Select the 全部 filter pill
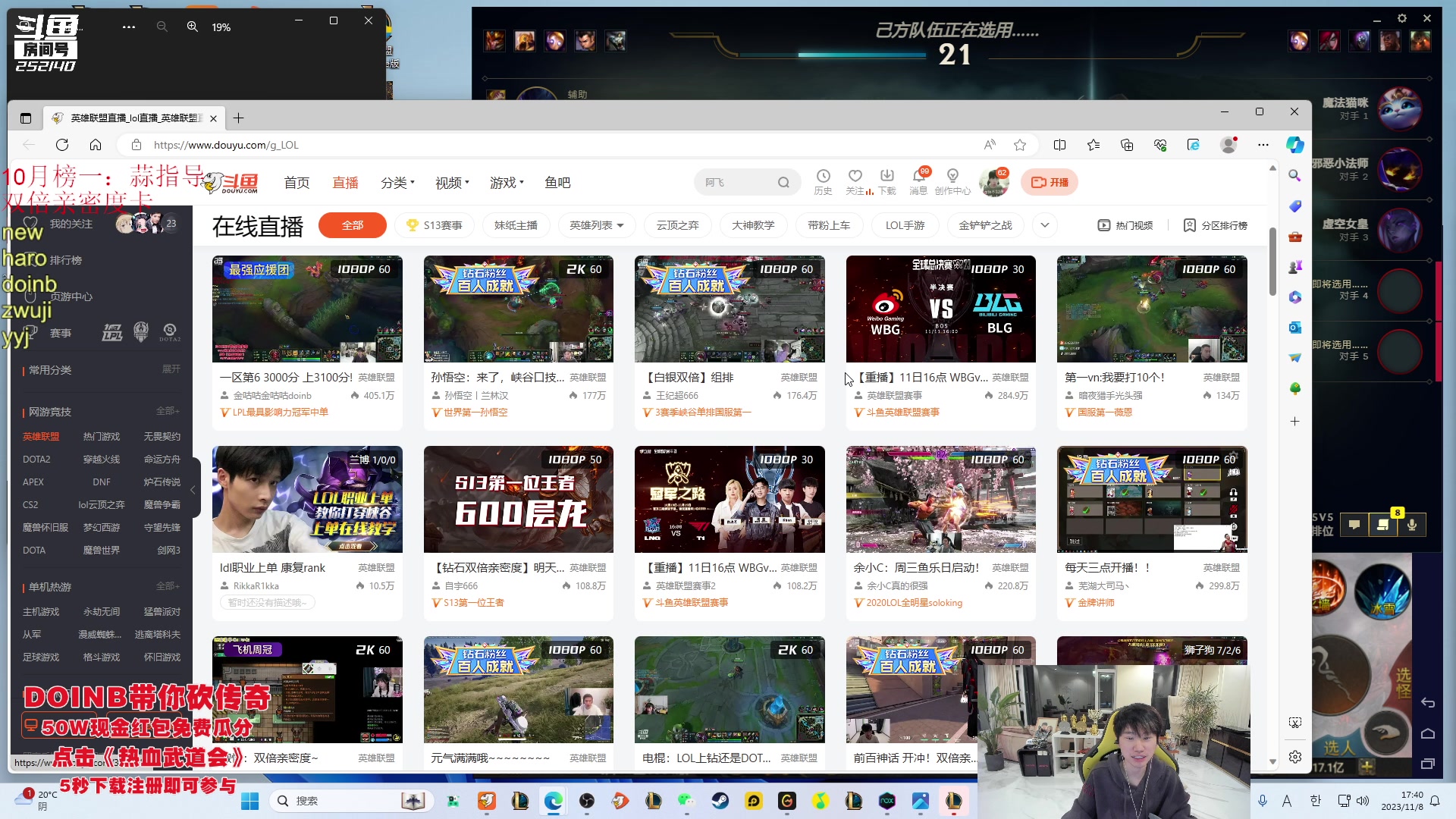 point(353,225)
